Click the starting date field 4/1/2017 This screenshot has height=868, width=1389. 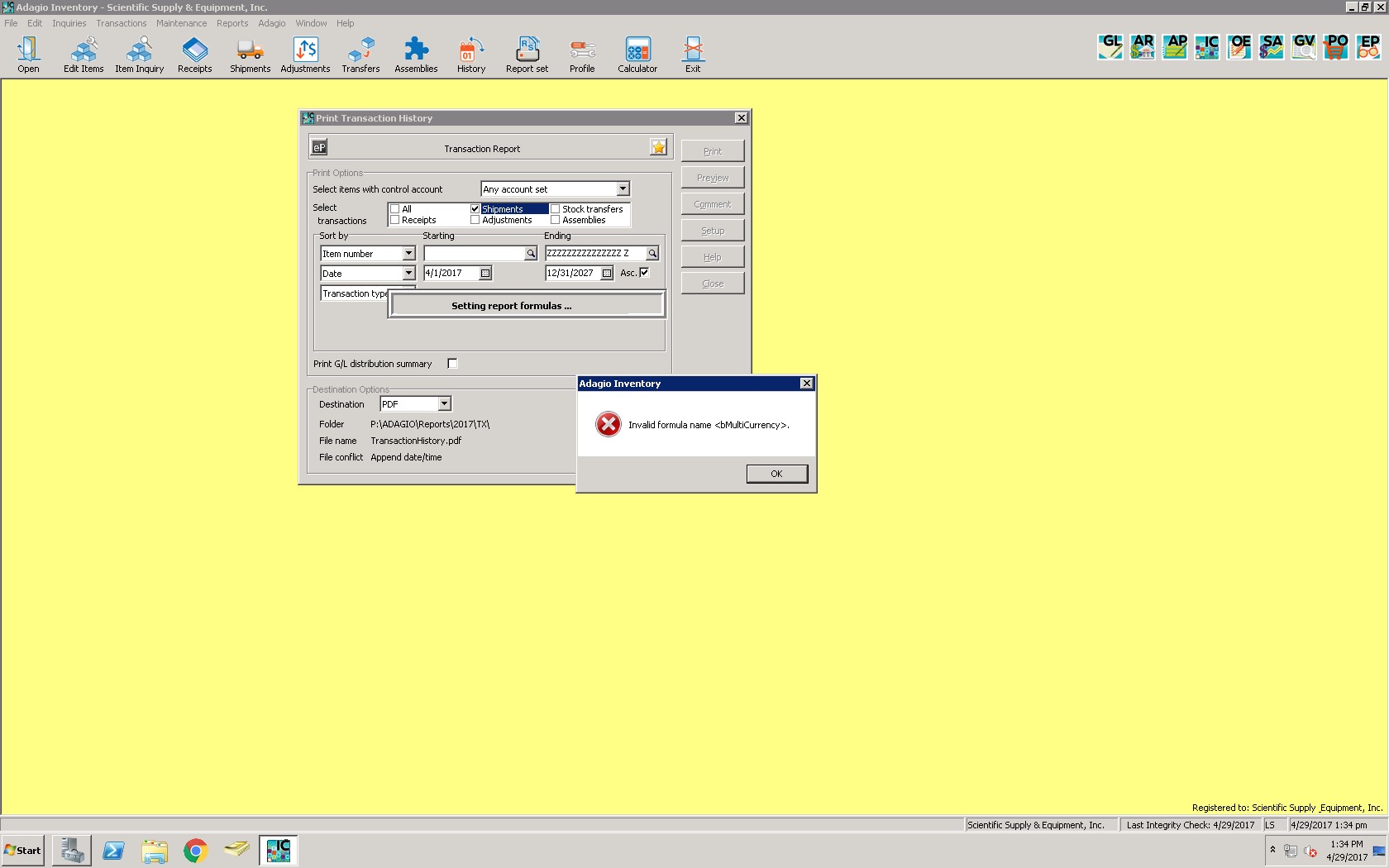451,274
